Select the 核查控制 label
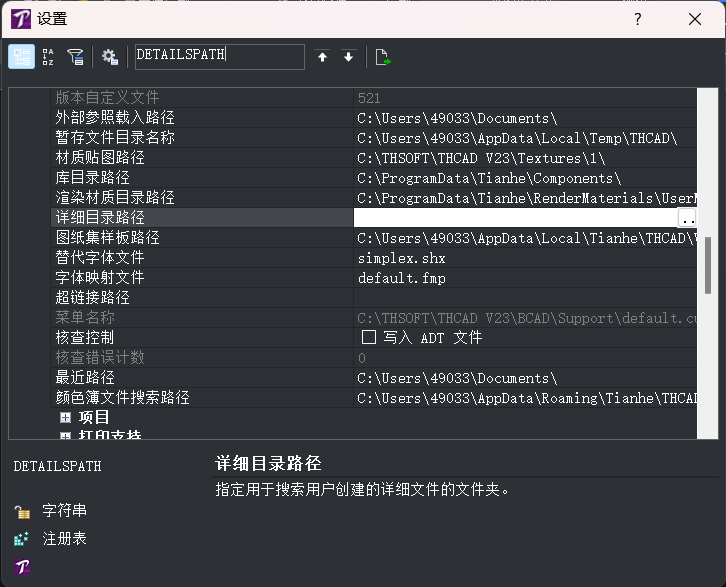Image resolution: width=726 pixels, height=587 pixels. click(x=85, y=337)
